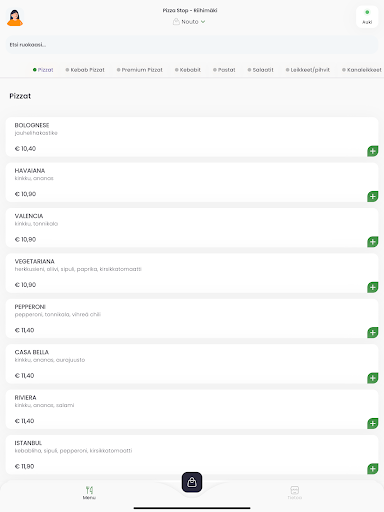The width and height of the screenshot is (384, 512).
Task: Add RIVIERA pizza with plus icon
Action: pos(373,423)
